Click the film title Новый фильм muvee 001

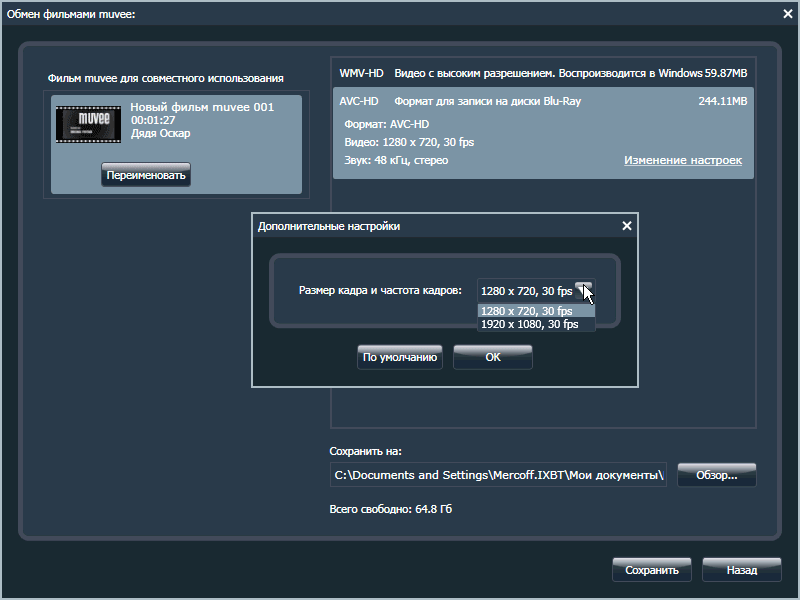coord(202,107)
